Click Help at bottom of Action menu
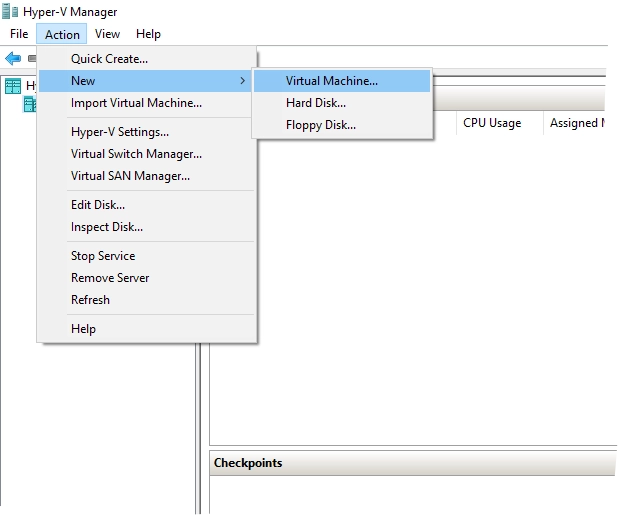This screenshot has width=620, height=516. [x=146, y=329]
